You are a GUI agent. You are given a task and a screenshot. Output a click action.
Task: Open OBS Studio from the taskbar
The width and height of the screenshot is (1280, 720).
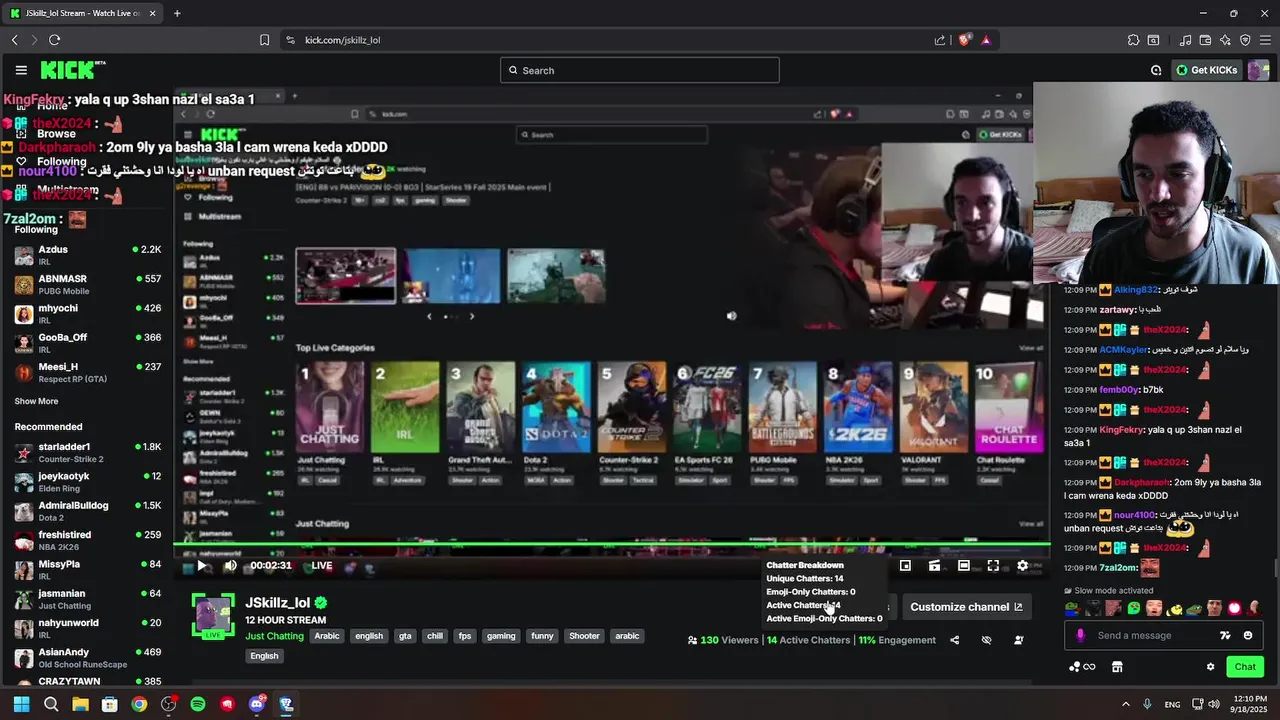(168, 704)
